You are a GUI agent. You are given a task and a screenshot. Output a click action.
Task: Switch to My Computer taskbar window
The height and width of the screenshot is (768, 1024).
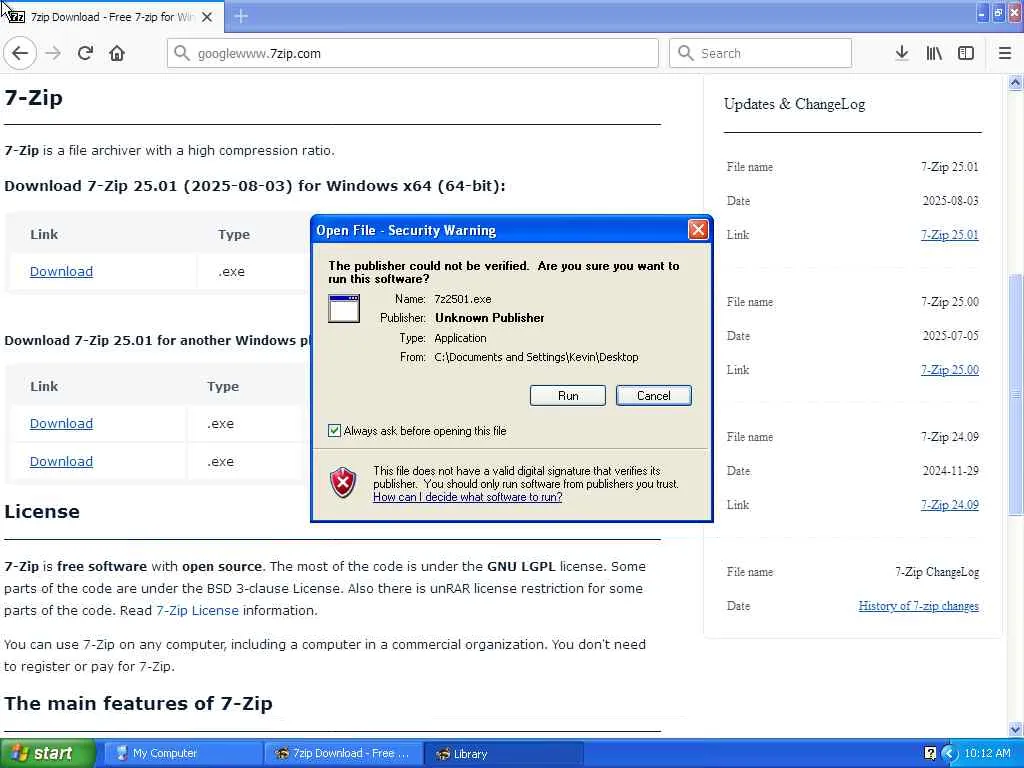point(183,754)
